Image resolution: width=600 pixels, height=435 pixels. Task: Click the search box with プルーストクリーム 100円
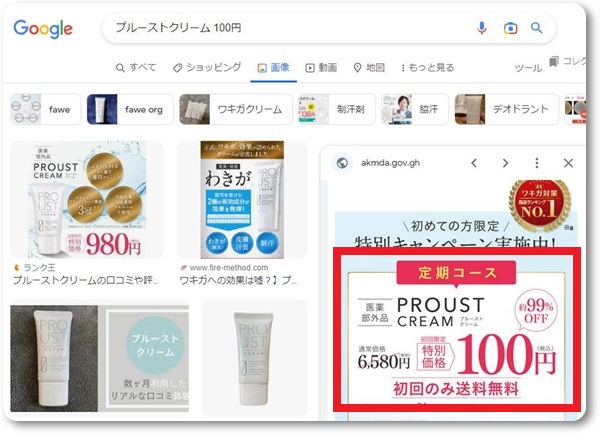pyautogui.click(x=328, y=28)
